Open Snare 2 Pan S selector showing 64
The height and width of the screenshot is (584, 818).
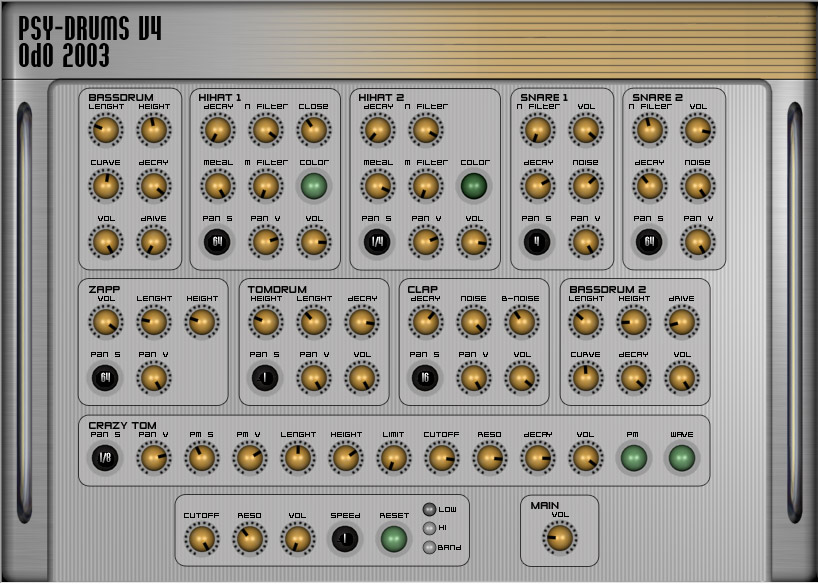coord(649,242)
